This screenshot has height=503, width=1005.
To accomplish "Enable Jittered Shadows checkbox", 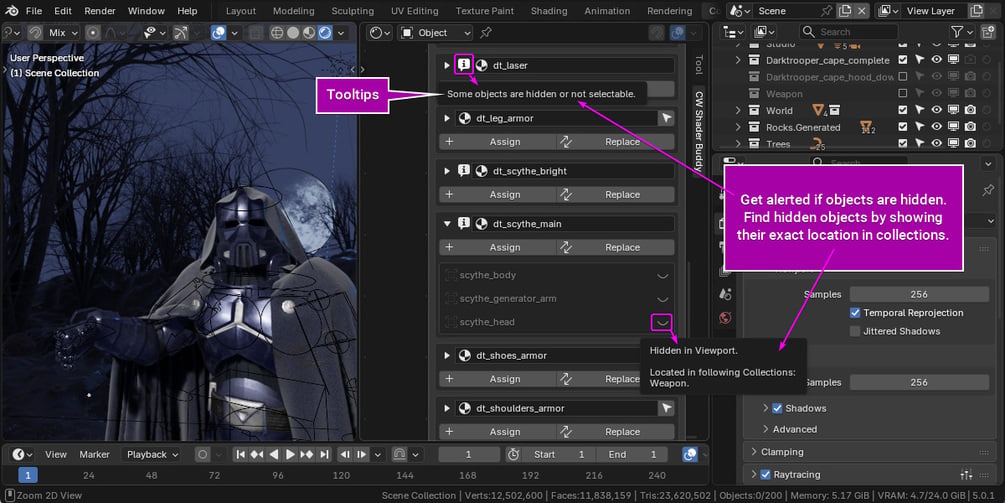I will (x=855, y=331).
